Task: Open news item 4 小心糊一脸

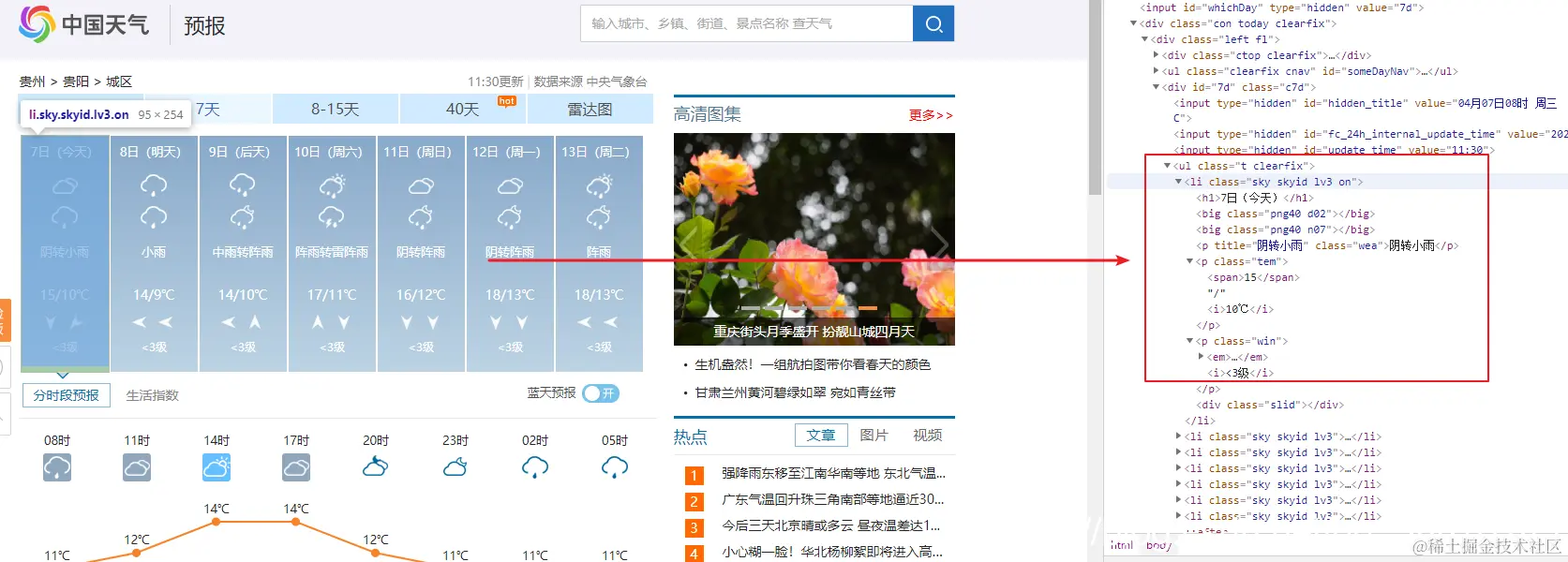Action: coord(832,552)
